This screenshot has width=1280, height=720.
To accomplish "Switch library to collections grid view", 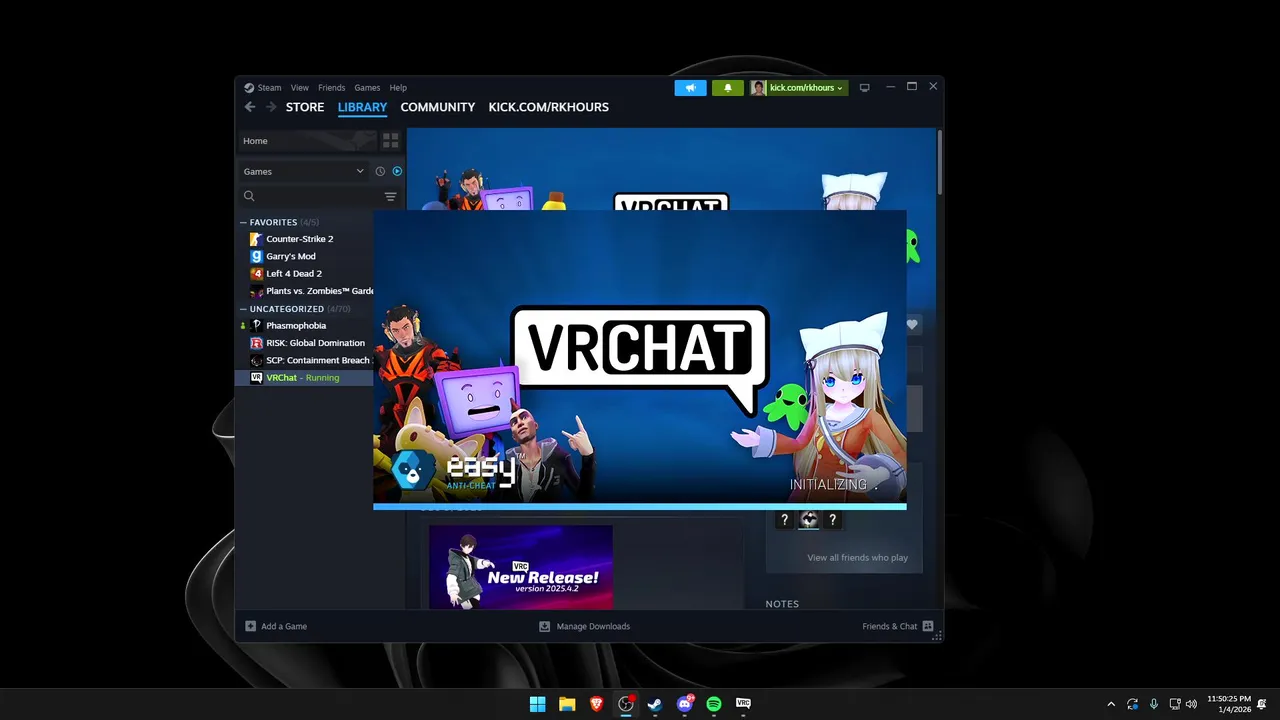I will click(x=390, y=141).
